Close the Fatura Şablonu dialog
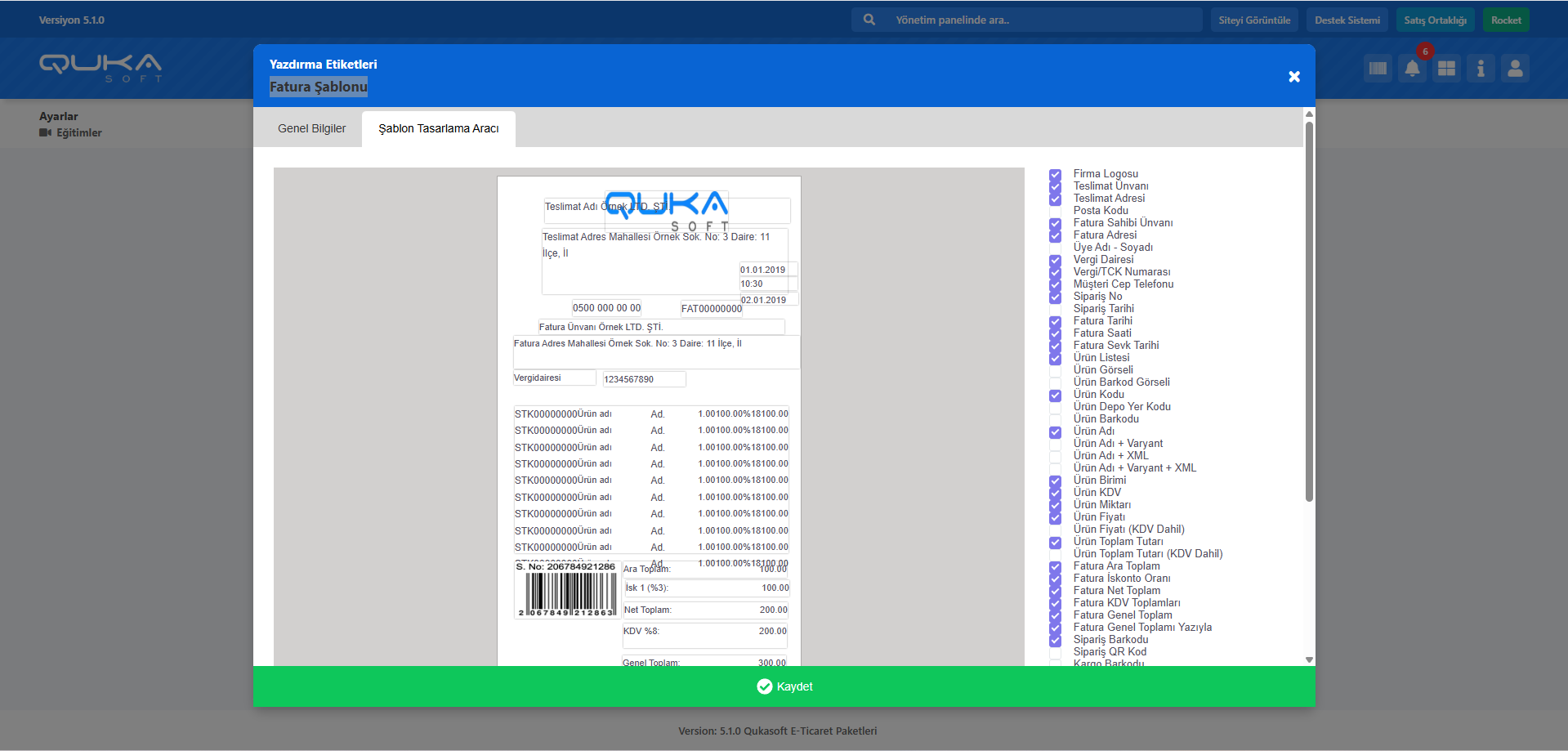 tap(1294, 77)
